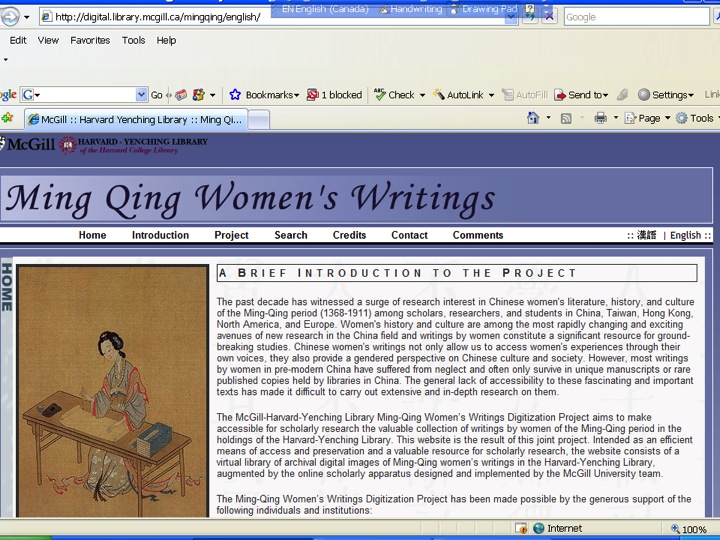Image resolution: width=720 pixels, height=540 pixels.
Task: Click the language bar help icon
Action: (x=530, y=9)
